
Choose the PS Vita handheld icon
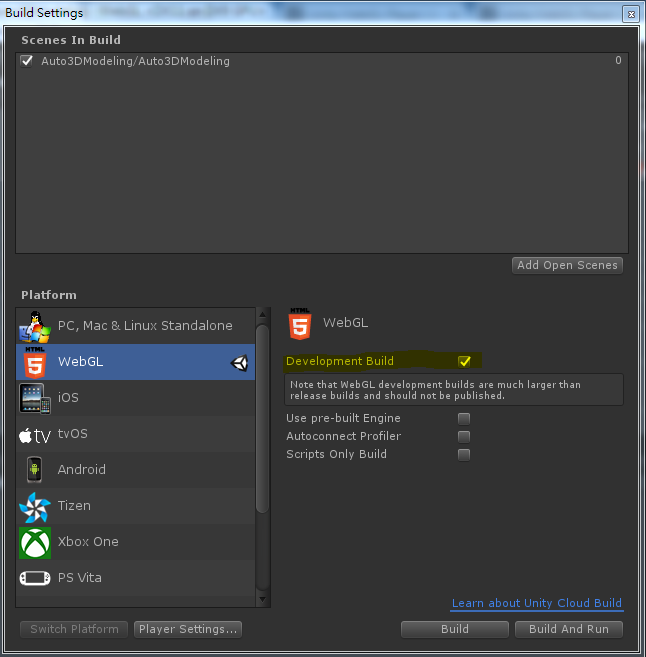point(34,578)
